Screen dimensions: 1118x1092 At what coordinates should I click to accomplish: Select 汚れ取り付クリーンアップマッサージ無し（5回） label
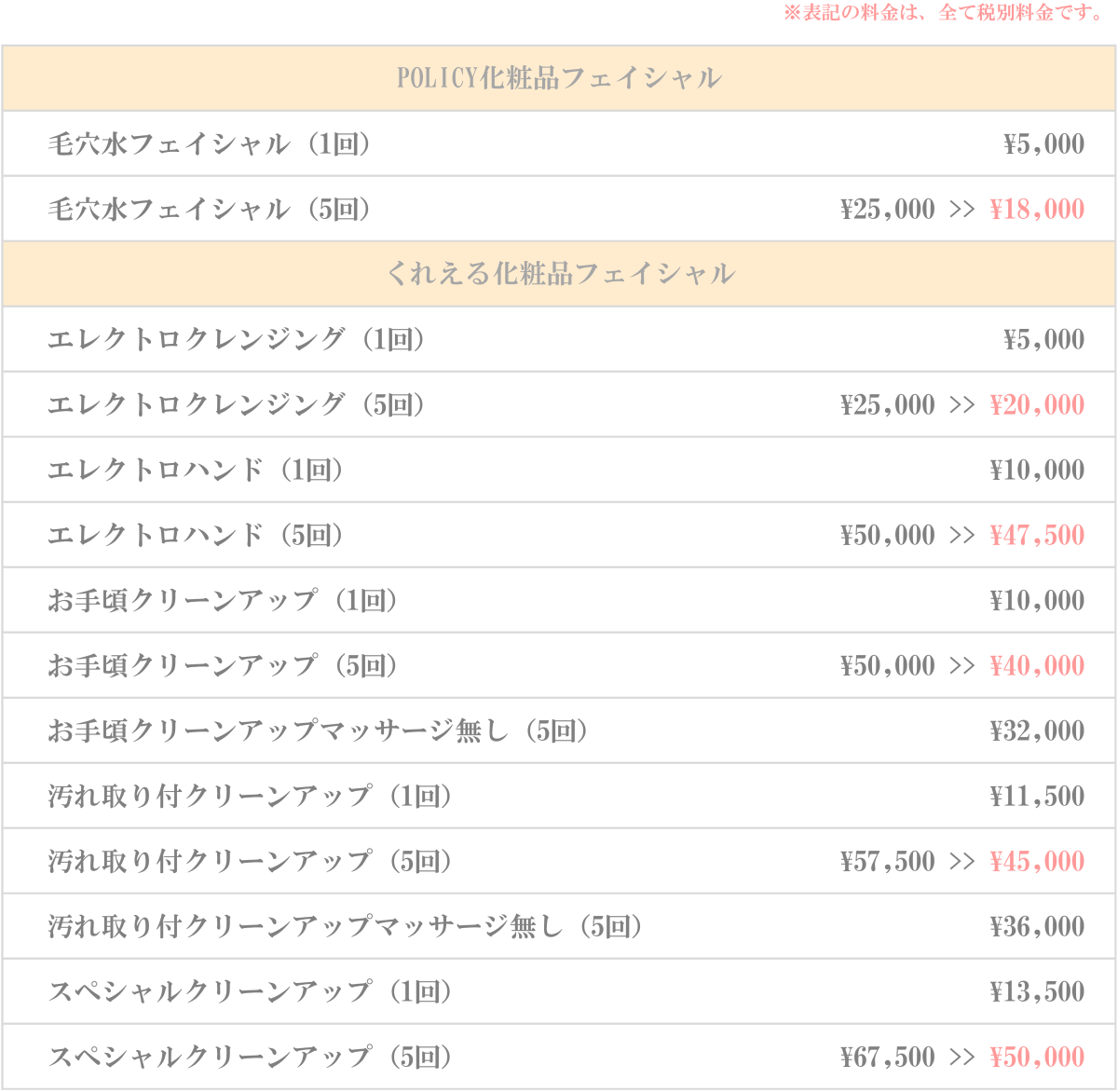(x=346, y=927)
